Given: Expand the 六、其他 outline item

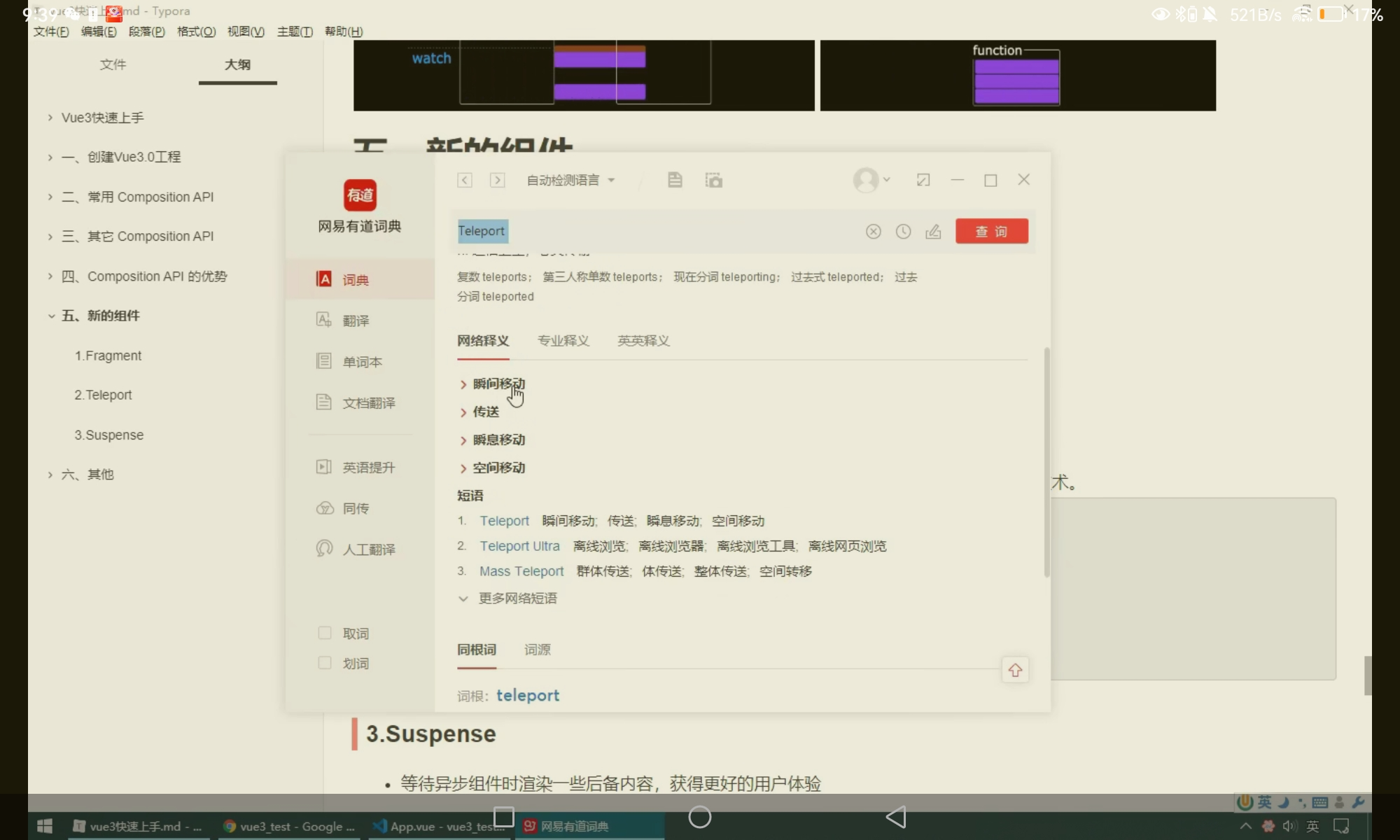Looking at the screenshot, I should click(50, 475).
